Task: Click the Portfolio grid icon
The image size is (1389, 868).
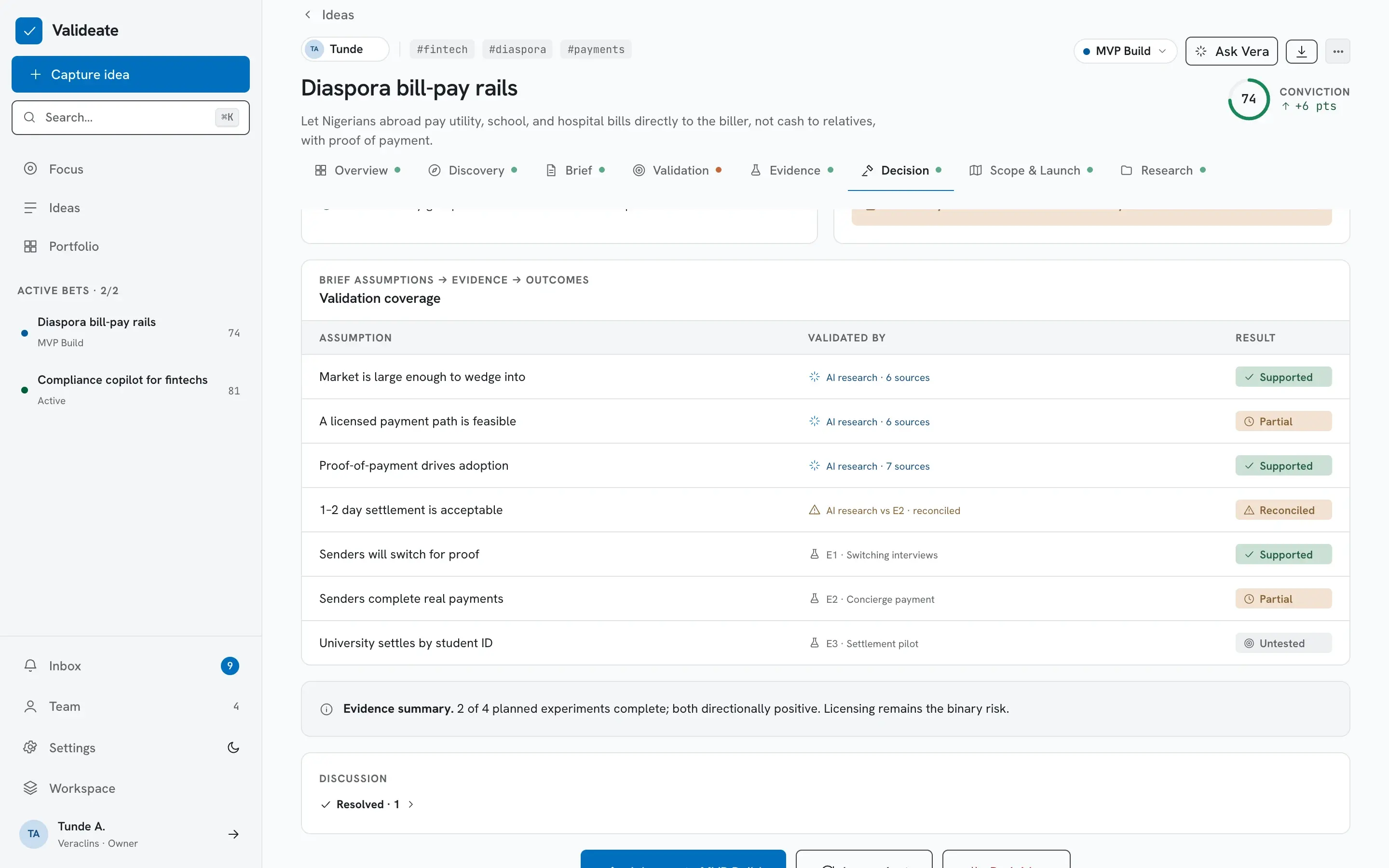Action: click(30, 246)
